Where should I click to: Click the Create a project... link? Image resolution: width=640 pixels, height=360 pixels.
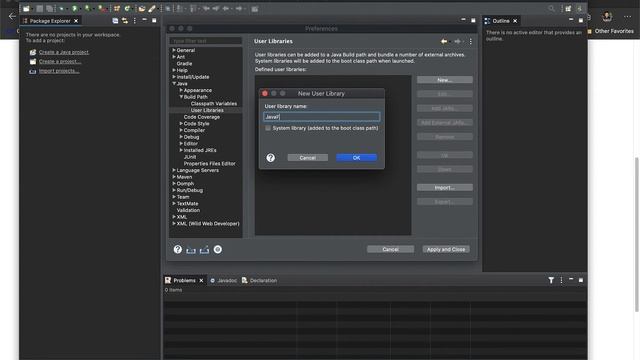click(x=60, y=61)
